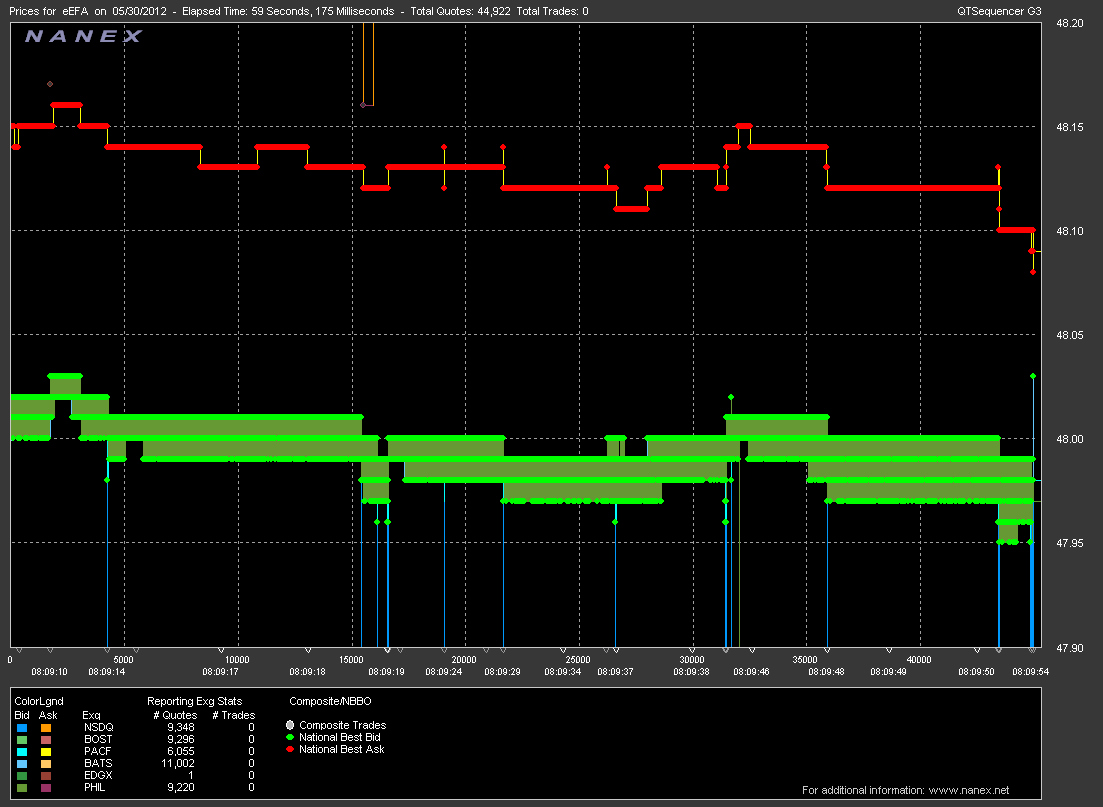Click the 48.15 price axis label
This screenshot has height=807, width=1103.
pyautogui.click(x=1070, y=127)
